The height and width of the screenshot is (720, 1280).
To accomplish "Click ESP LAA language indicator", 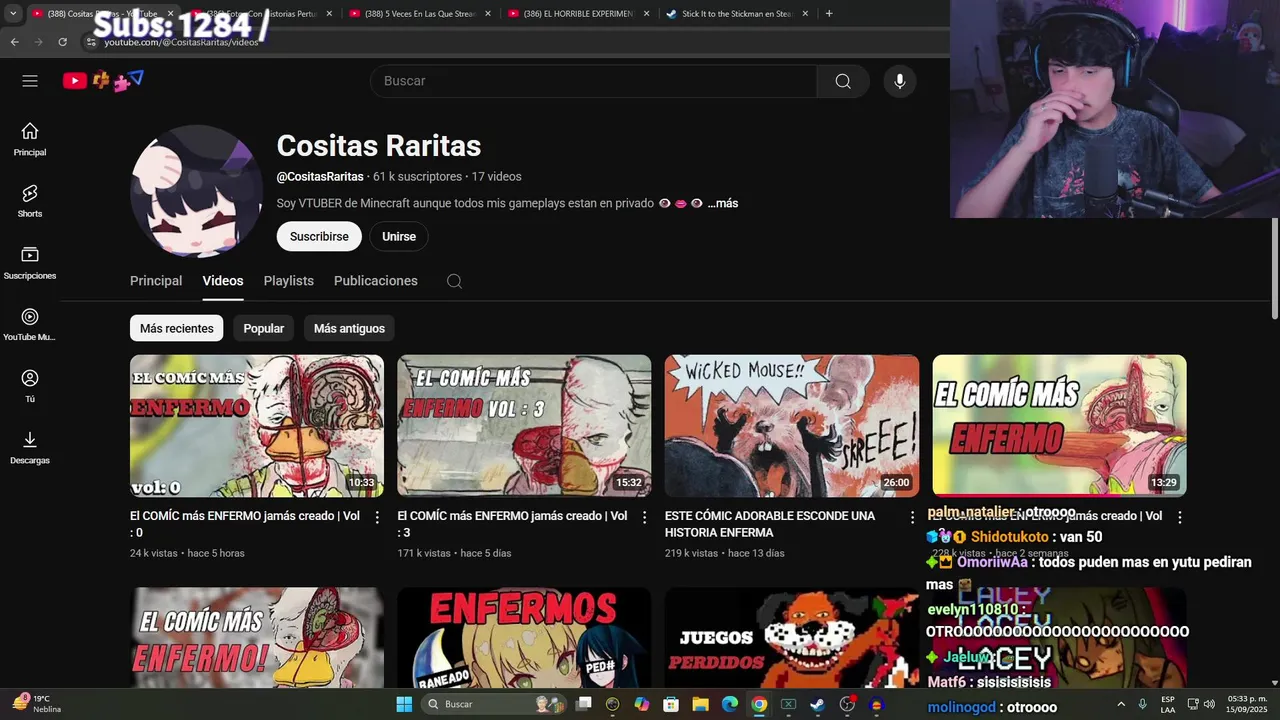I will click(1168, 704).
